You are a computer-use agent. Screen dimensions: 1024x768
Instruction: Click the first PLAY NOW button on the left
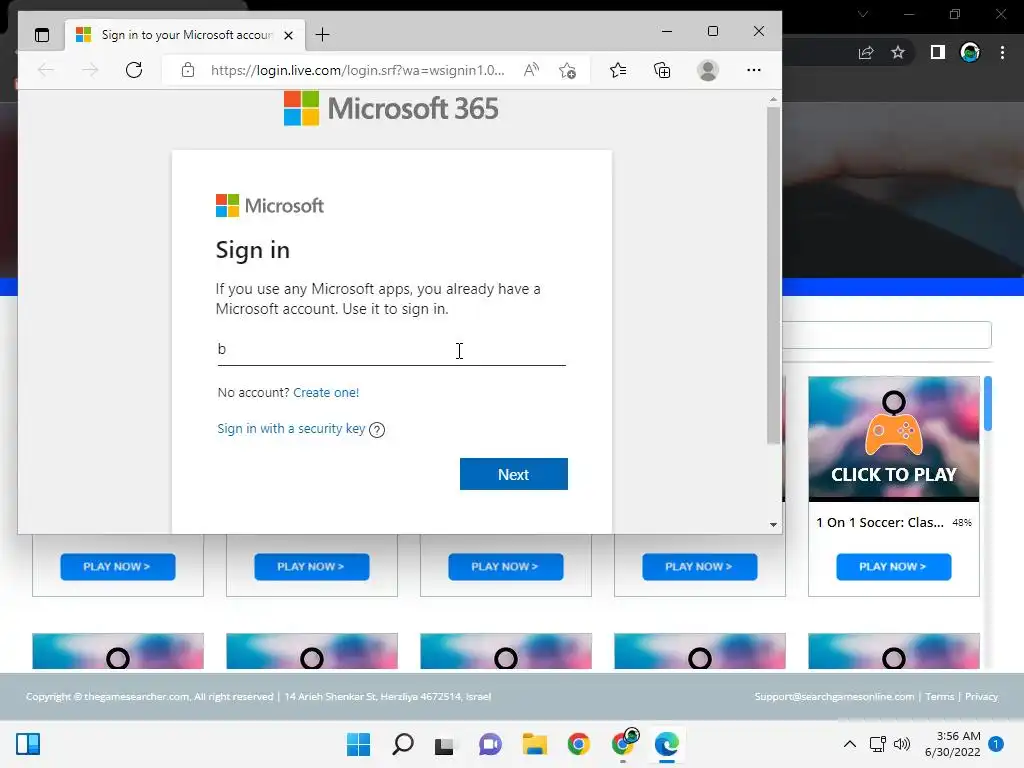pos(118,567)
